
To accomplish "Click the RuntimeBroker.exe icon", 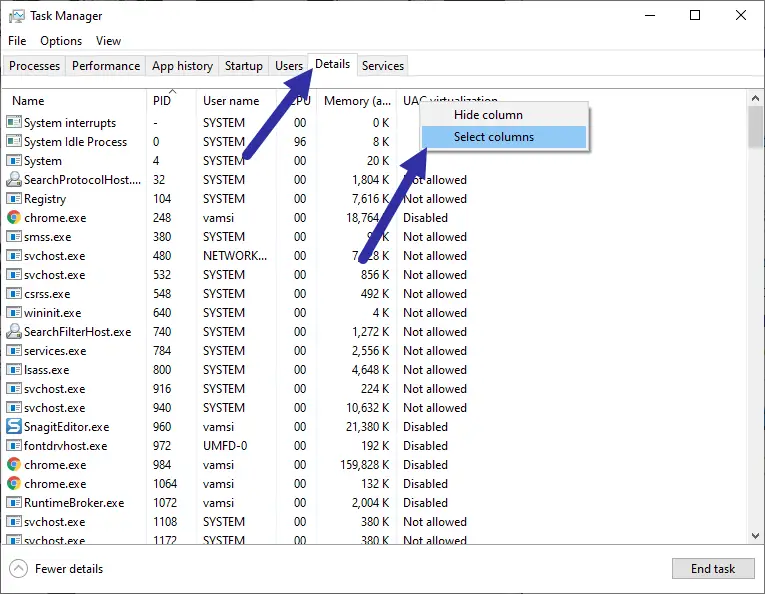I will (x=14, y=502).
